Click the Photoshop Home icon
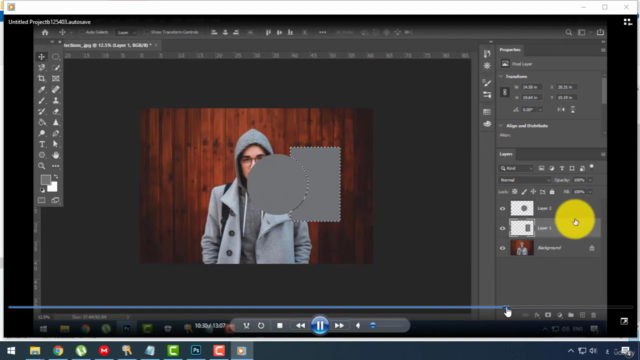 (x=45, y=32)
